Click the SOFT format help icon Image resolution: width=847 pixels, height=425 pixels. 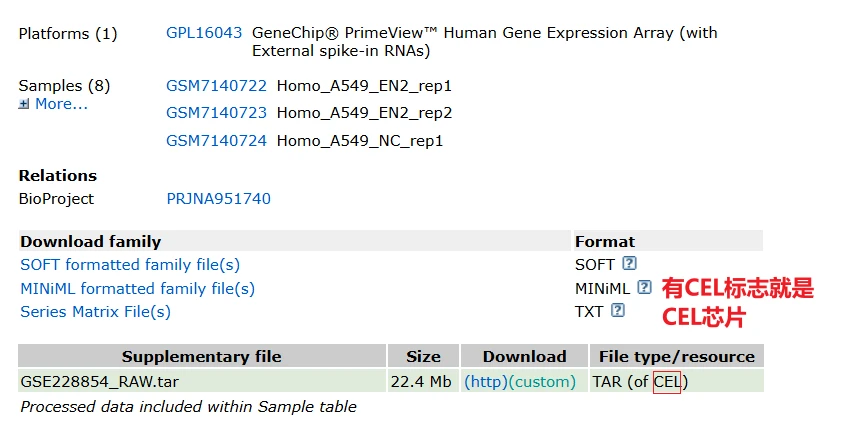(629, 264)
